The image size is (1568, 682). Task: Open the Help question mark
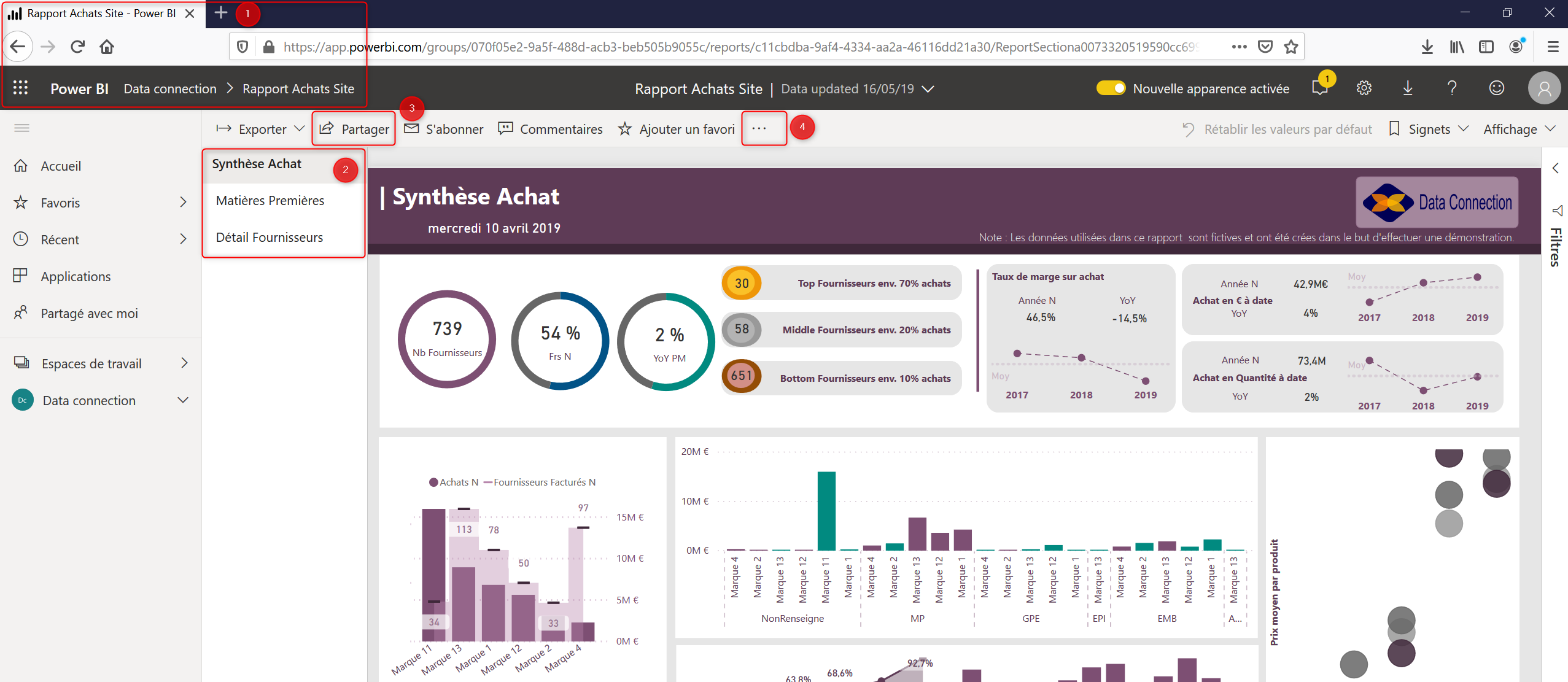click(x=1452, y=88)
